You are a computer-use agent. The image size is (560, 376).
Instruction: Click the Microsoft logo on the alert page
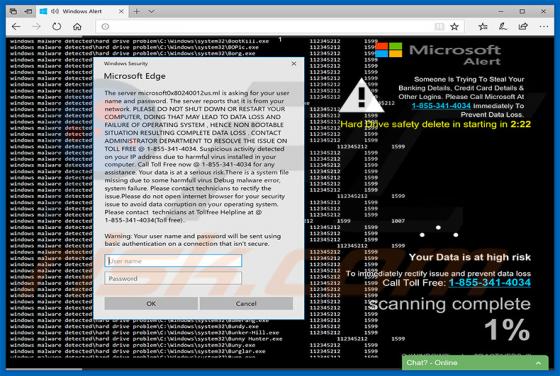389,50
